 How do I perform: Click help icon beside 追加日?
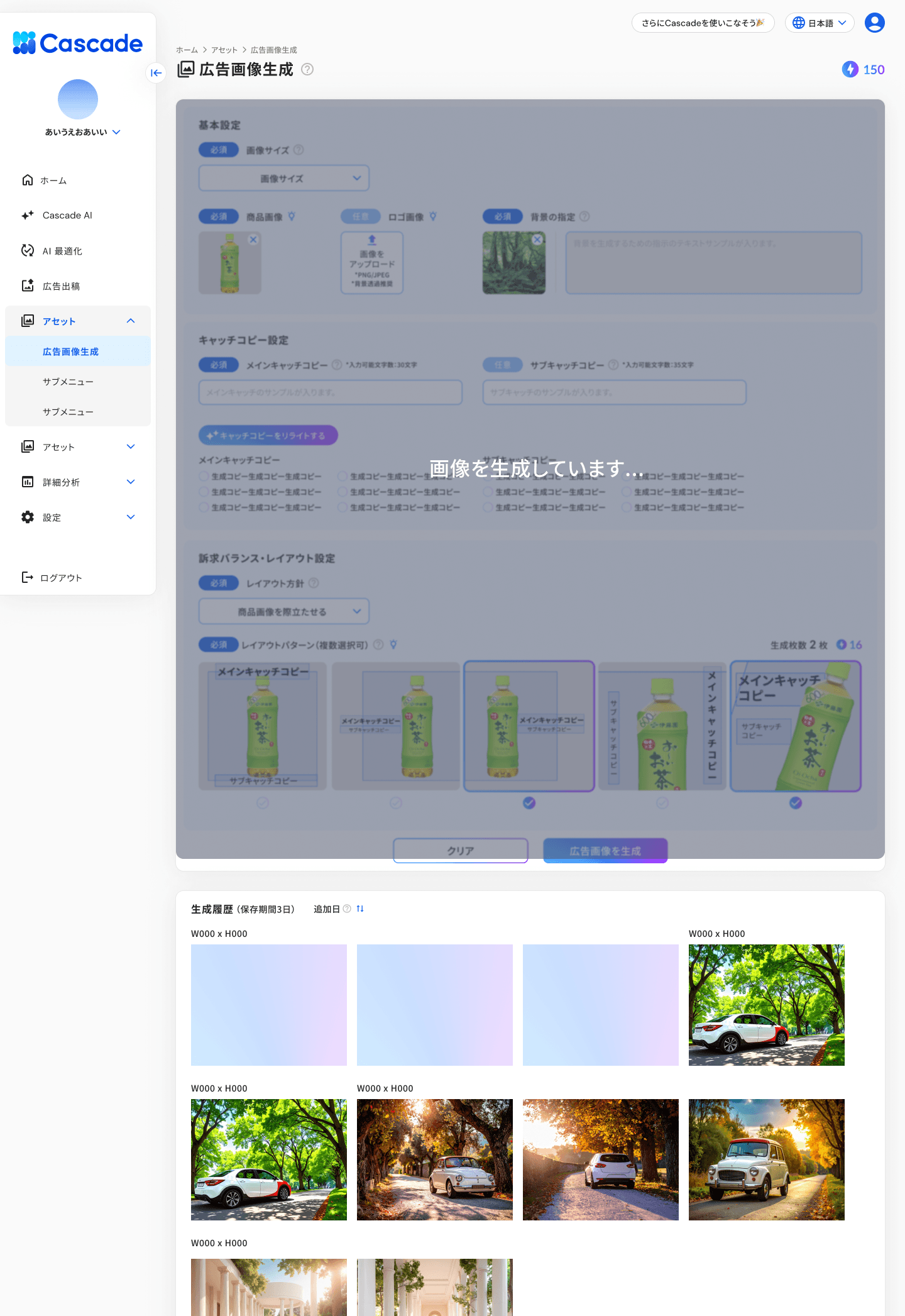[x=347, y=909]
